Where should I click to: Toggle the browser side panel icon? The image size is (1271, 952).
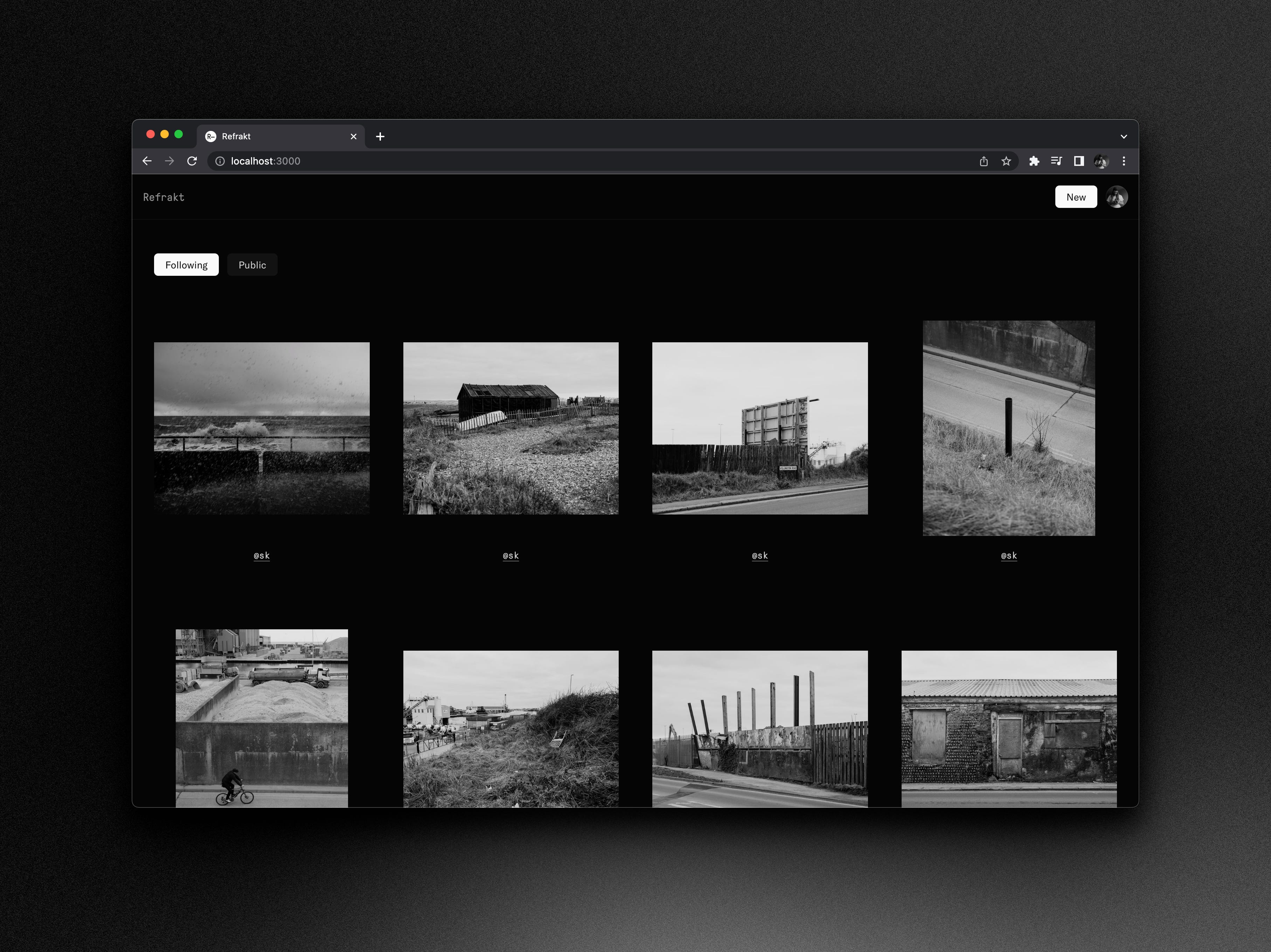1079,161
